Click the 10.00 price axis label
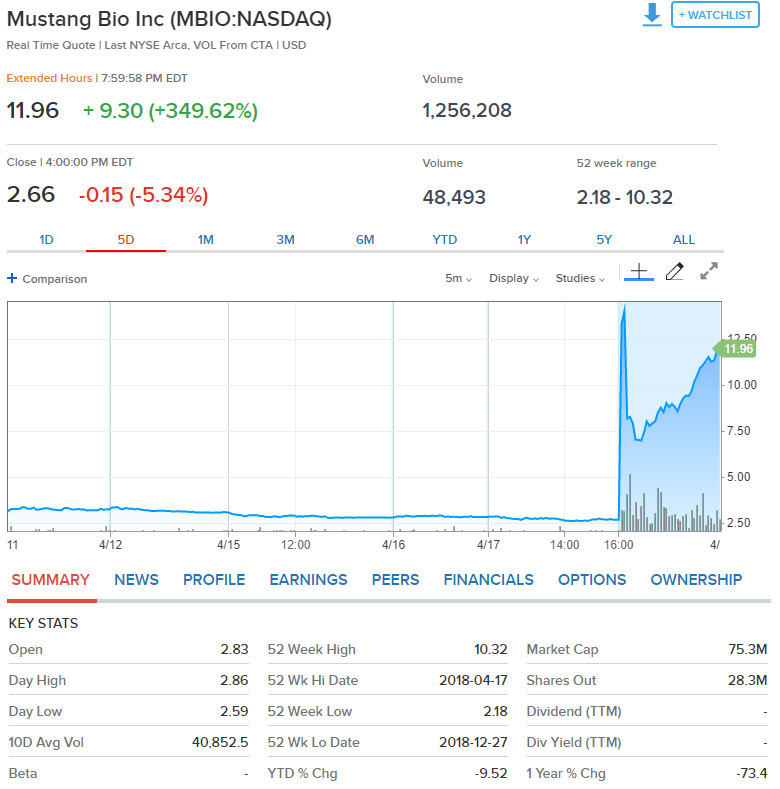This screenshot has height=789, width=780. 742,385
